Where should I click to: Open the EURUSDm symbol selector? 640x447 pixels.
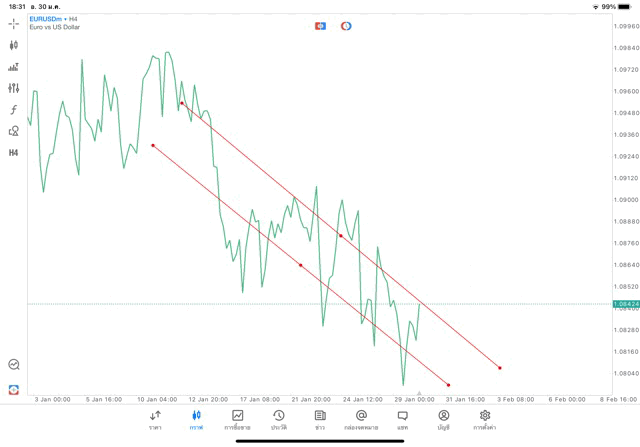click(x=49, y=19)
